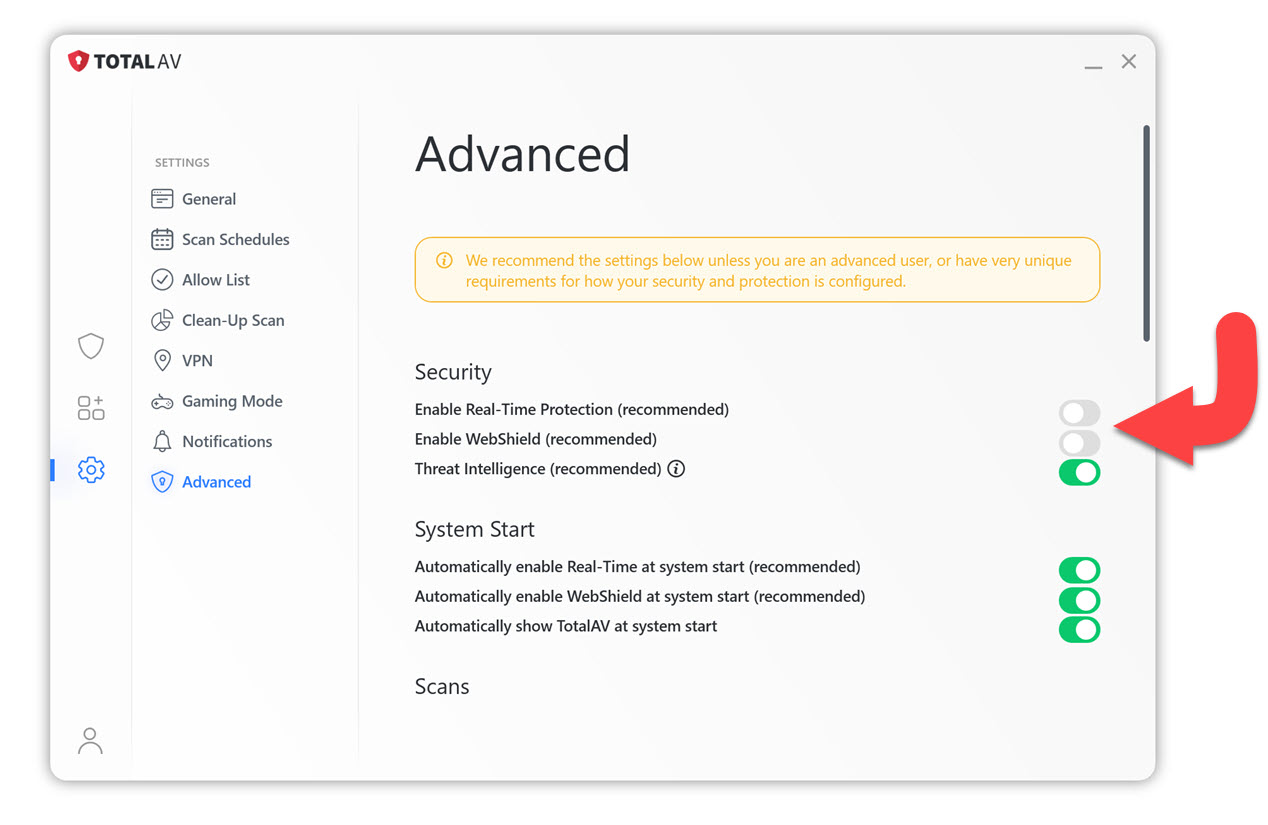1268x825 pixels.
Task: Click the TotalAV logo shield icon
Action: pos(79,62)
